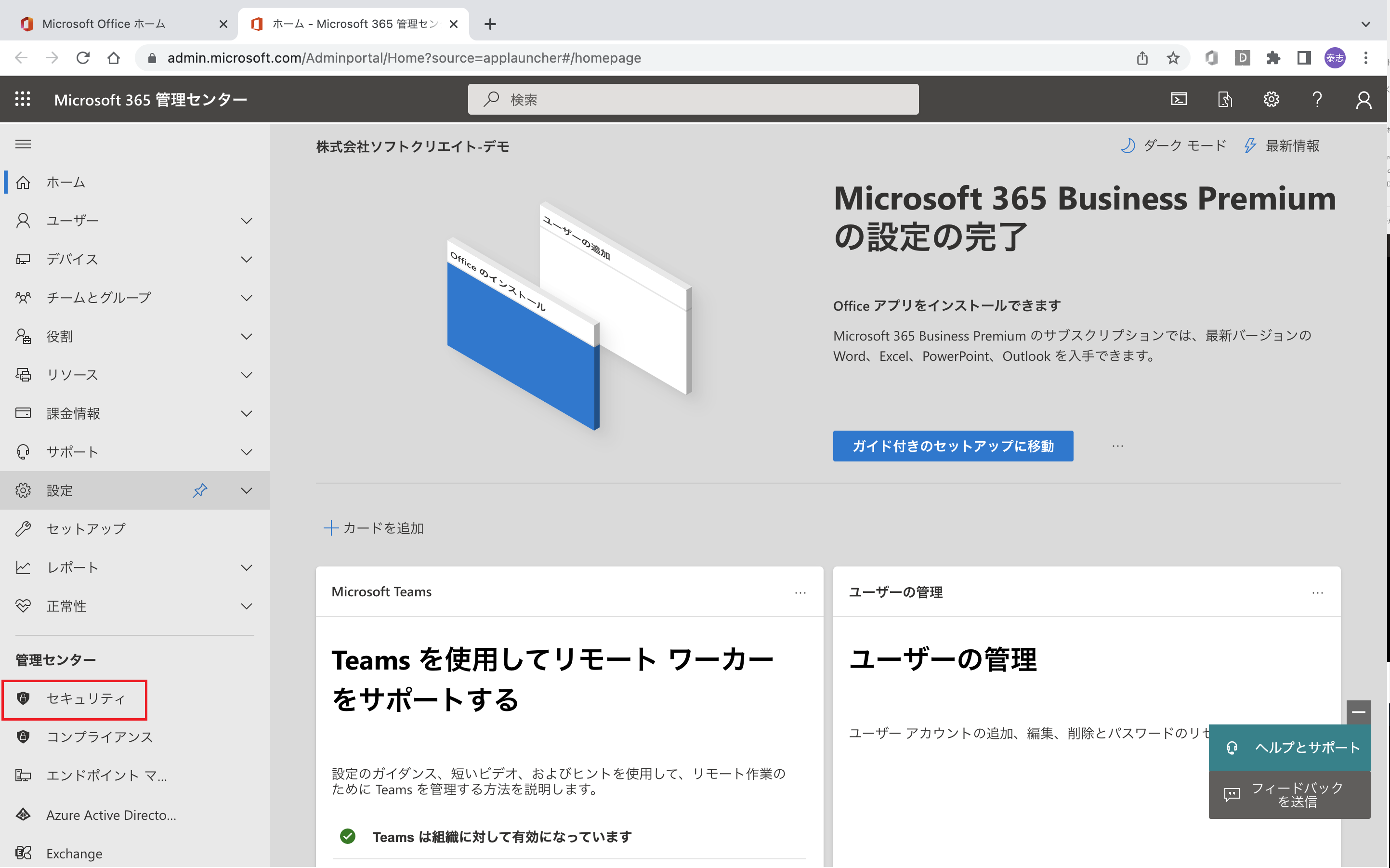
Task: Click ヘルプとサポート button
Action: click(1289, 748)
